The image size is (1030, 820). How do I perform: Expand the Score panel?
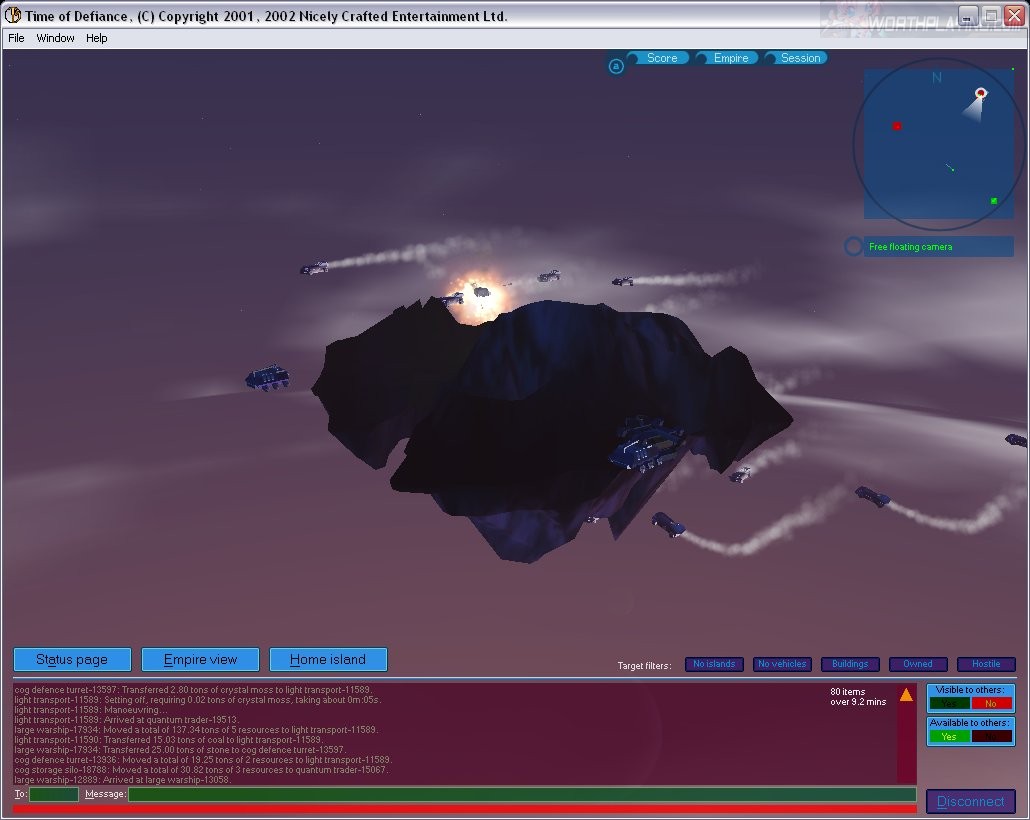coord(661,58)
